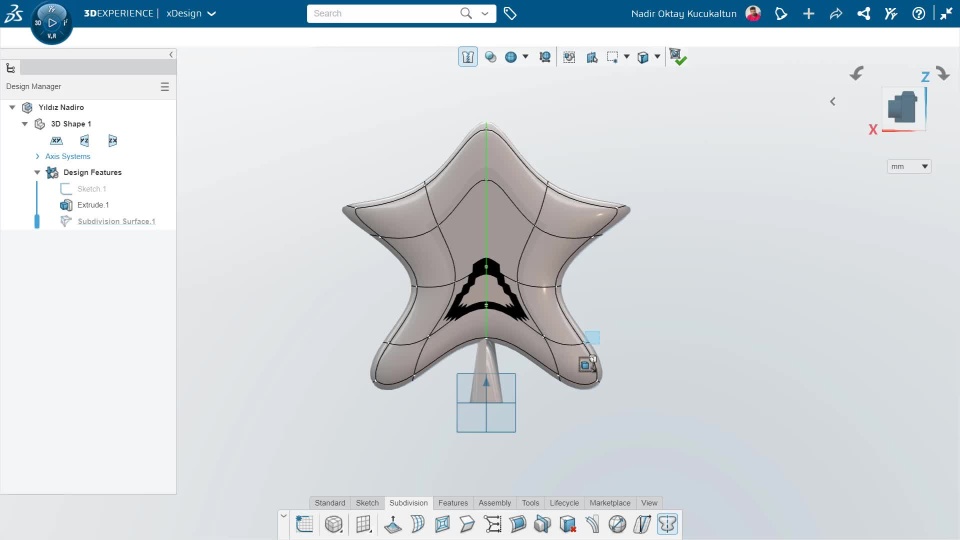Collapse the bottom action bar chevron

283,516
